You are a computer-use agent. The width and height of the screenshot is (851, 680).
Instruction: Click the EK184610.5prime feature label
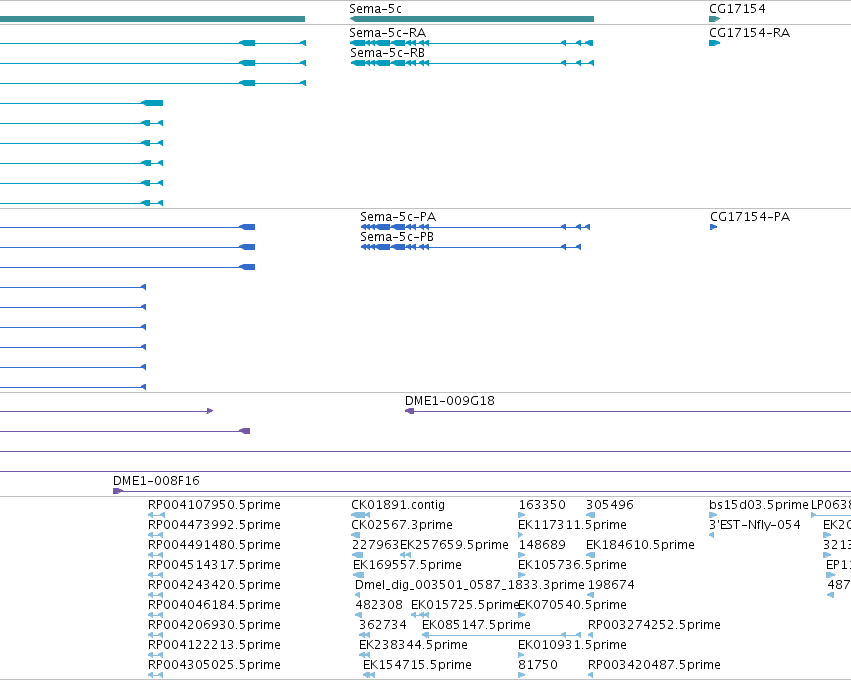pos(640,545)
